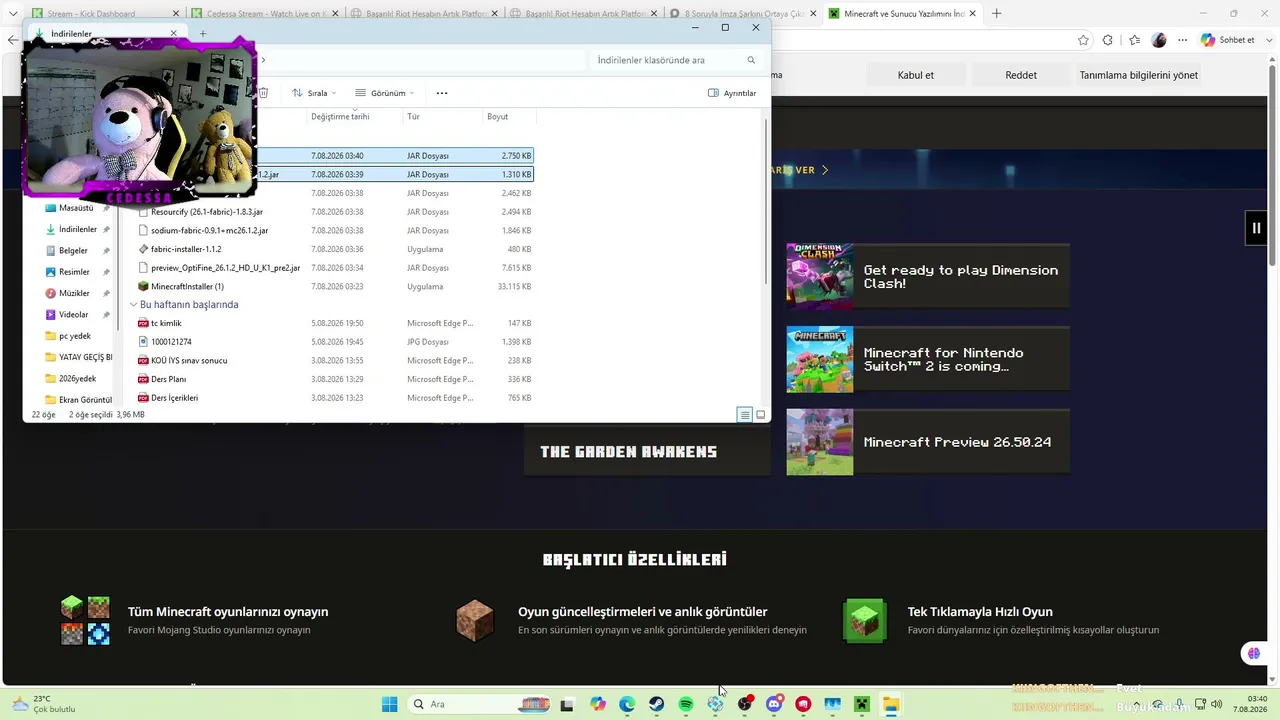Screen dimensions: 1280x720
Task: Switch to 'Stream - Kick Dashboard' browser tab
Action: [107, 14]
